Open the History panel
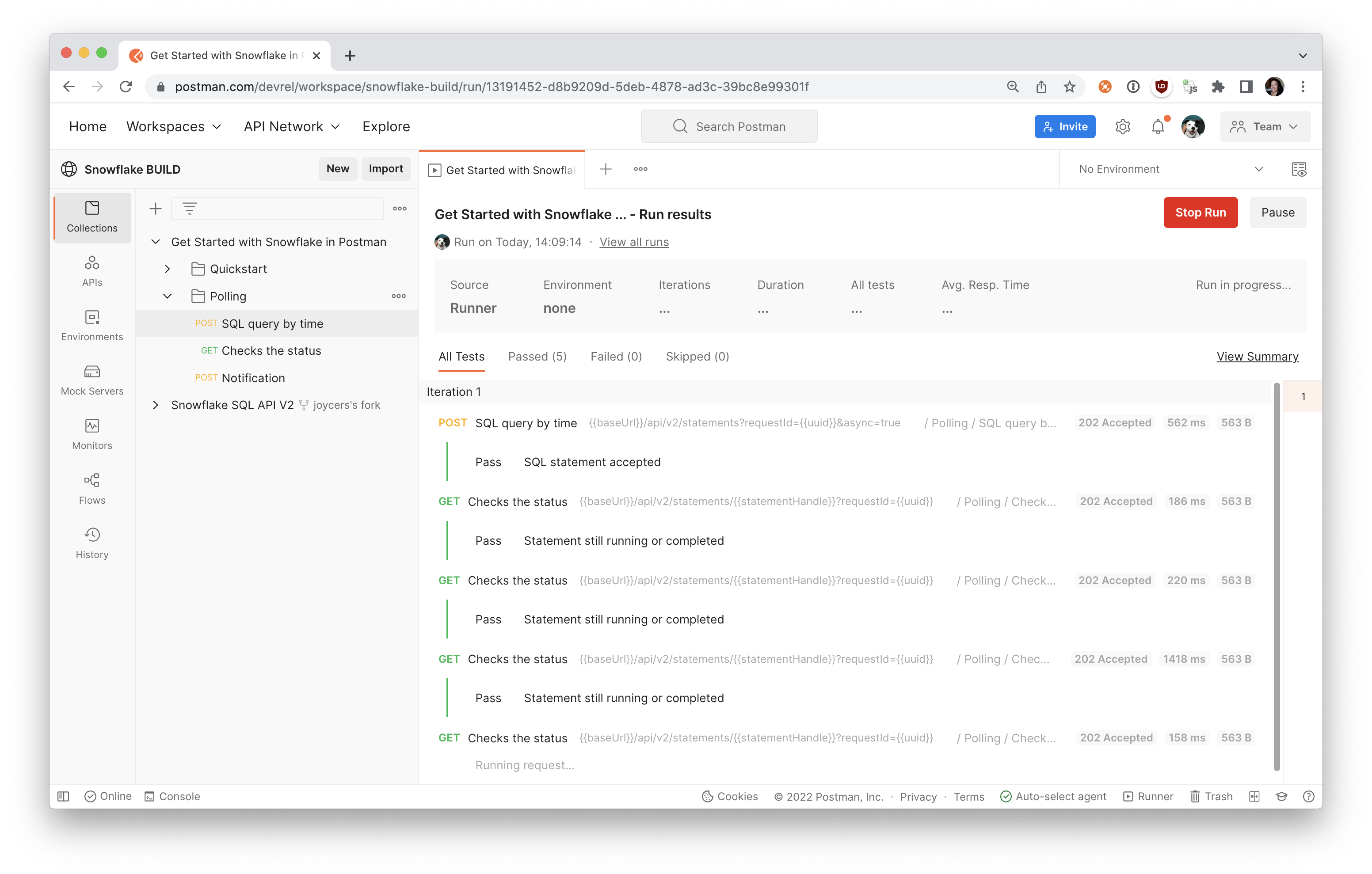1372x874 pixels. coord(92,543)
